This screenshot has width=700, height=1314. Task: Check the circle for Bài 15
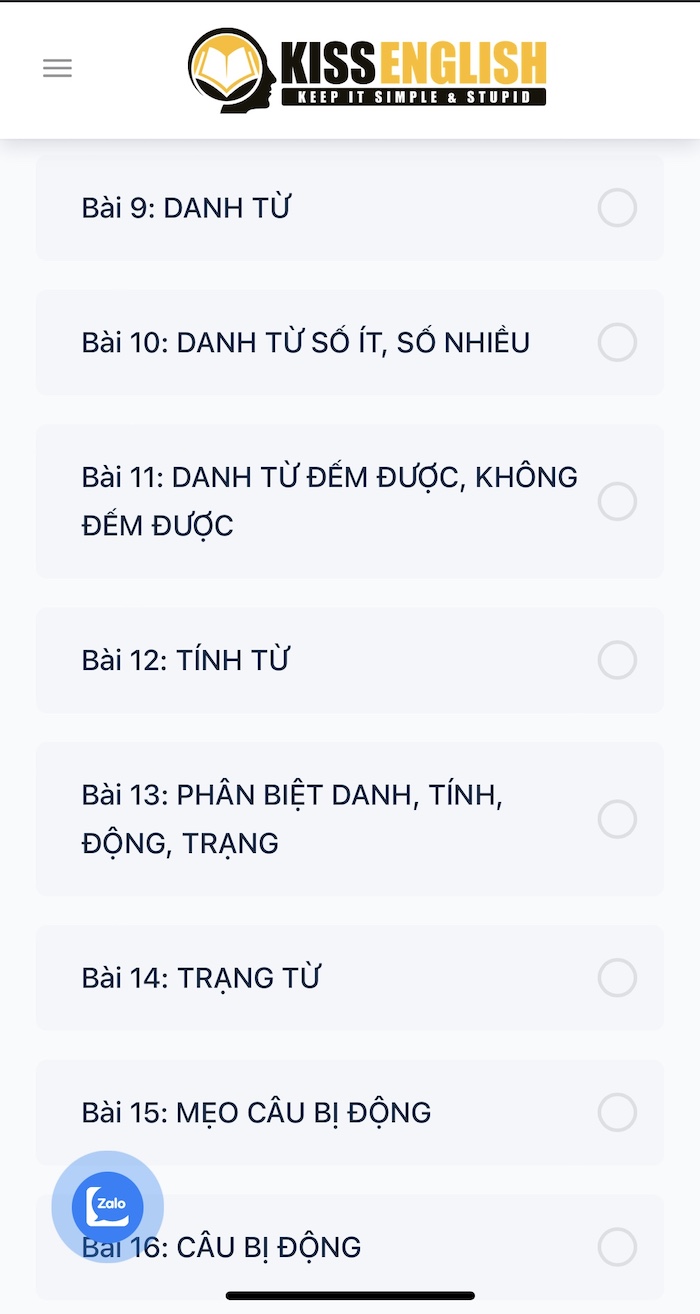coord(617,1112)
